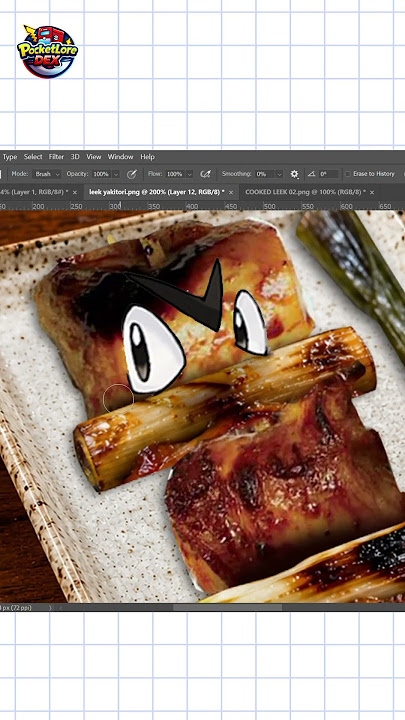
Task: Open the View menu
Action: tap(94, 157)
